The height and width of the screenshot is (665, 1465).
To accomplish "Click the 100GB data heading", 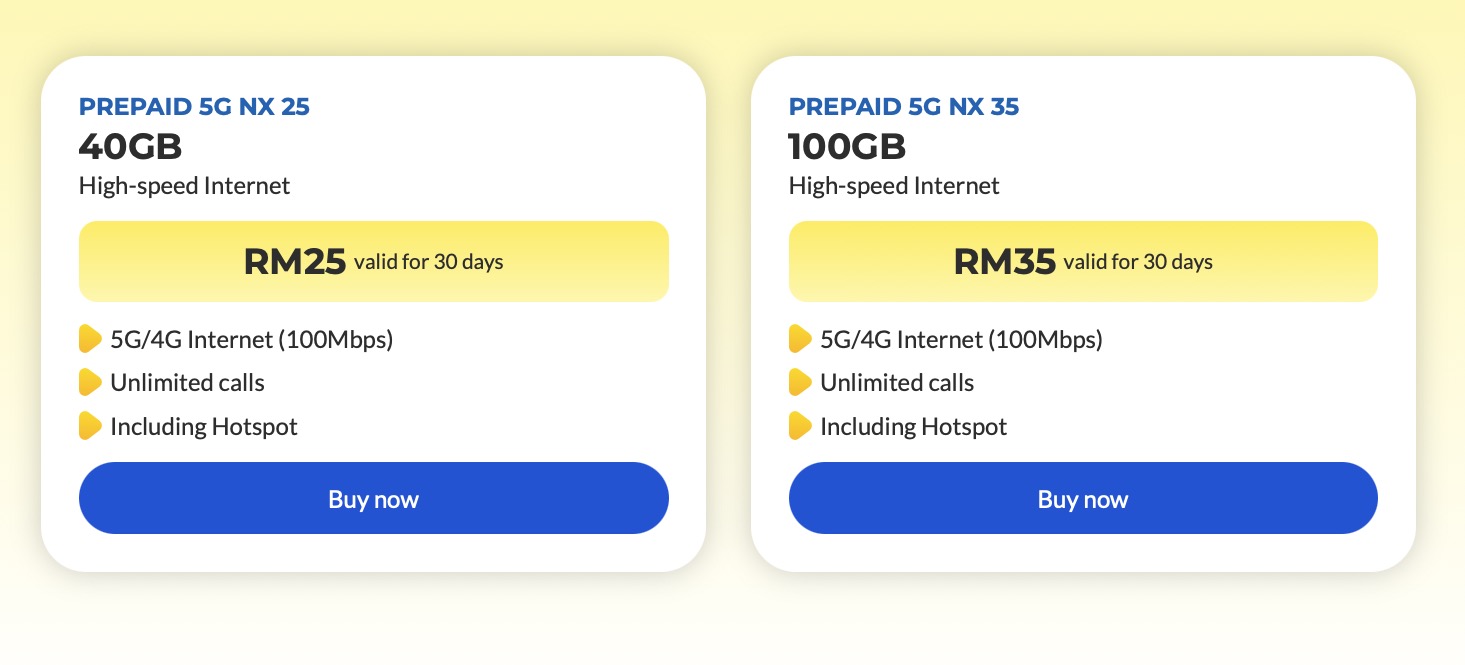I will point(847,147).
